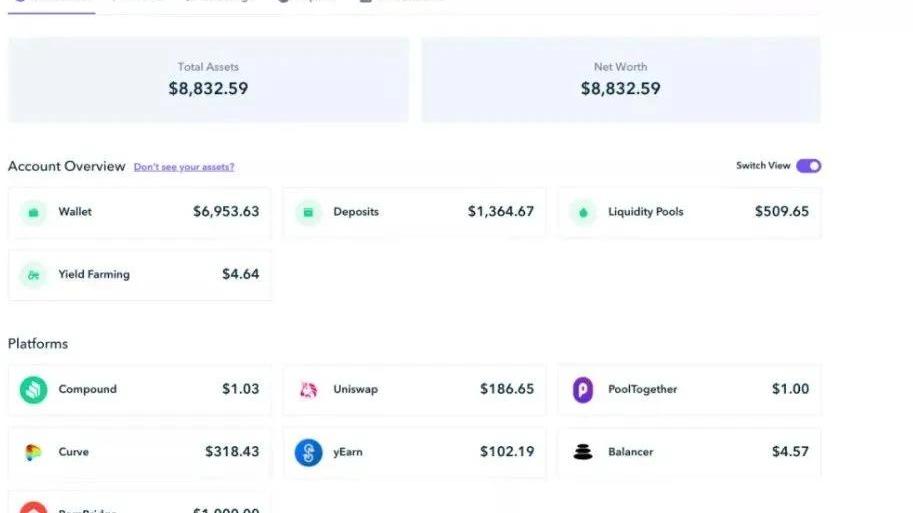
Task: Click the Deposits icon
Action: tap(308, 212)
